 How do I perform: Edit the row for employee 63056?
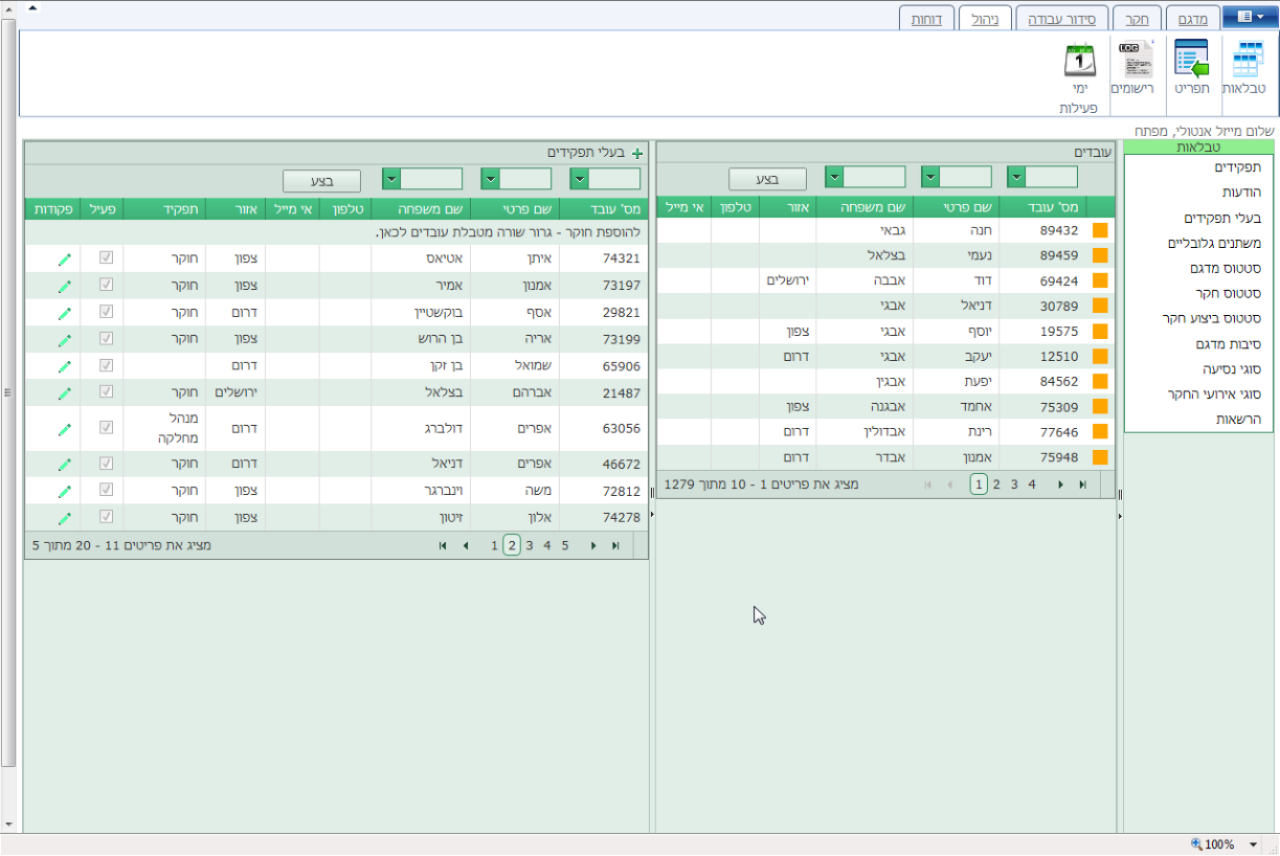click(64, 430)
